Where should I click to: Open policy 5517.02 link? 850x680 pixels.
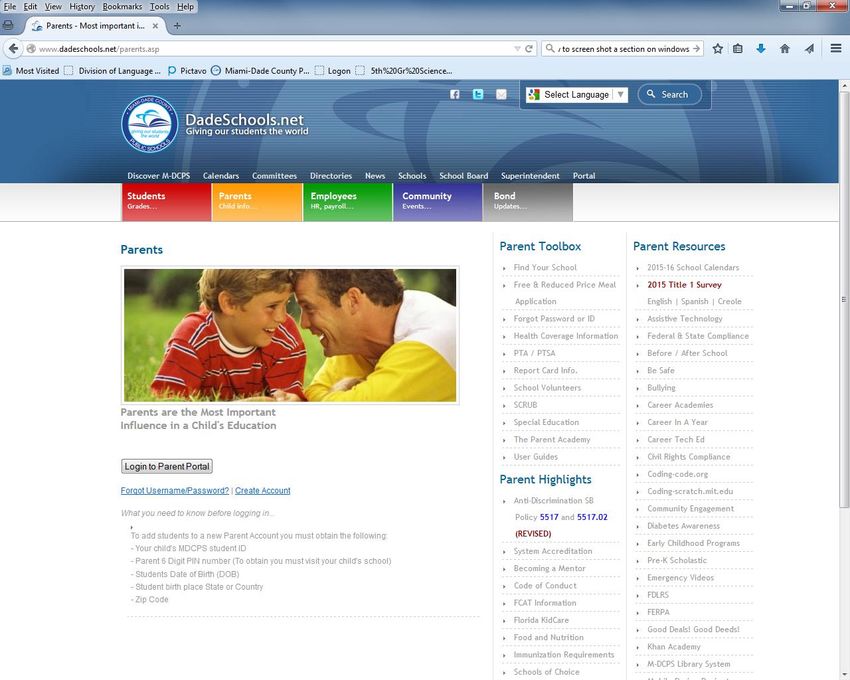(x=592, y=517)
